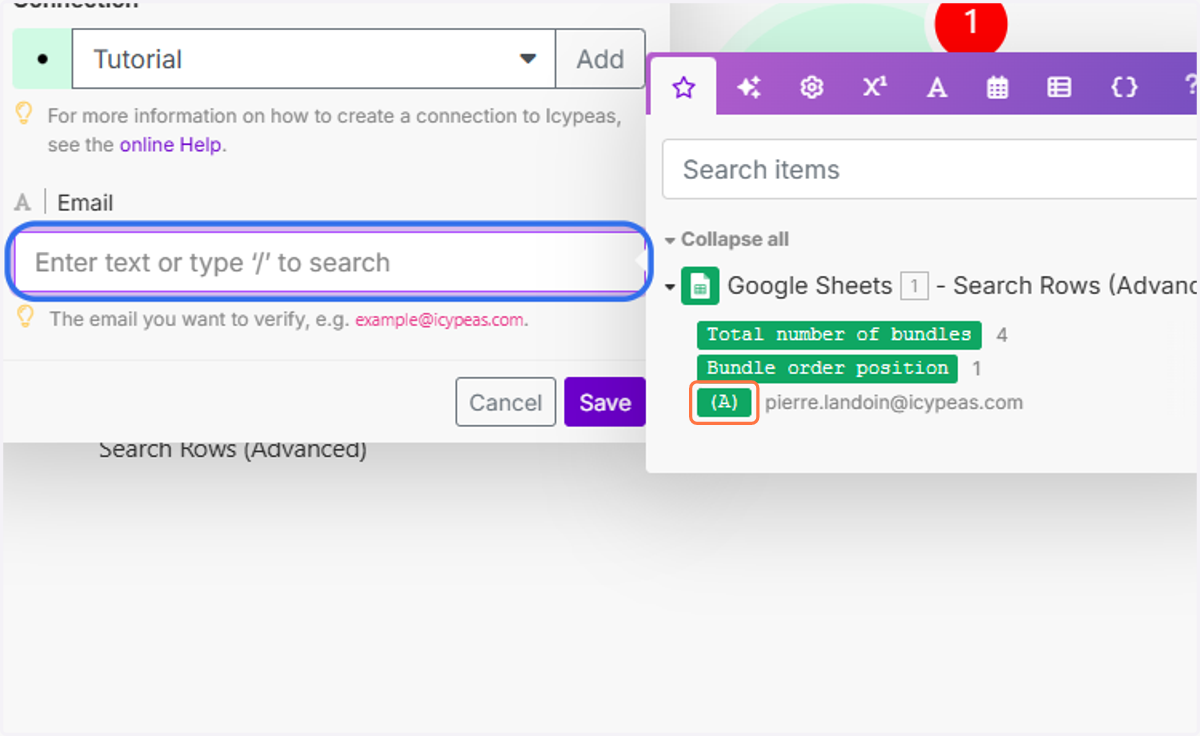
Task: Click the Cancel button
Action: tap(505, 402)
